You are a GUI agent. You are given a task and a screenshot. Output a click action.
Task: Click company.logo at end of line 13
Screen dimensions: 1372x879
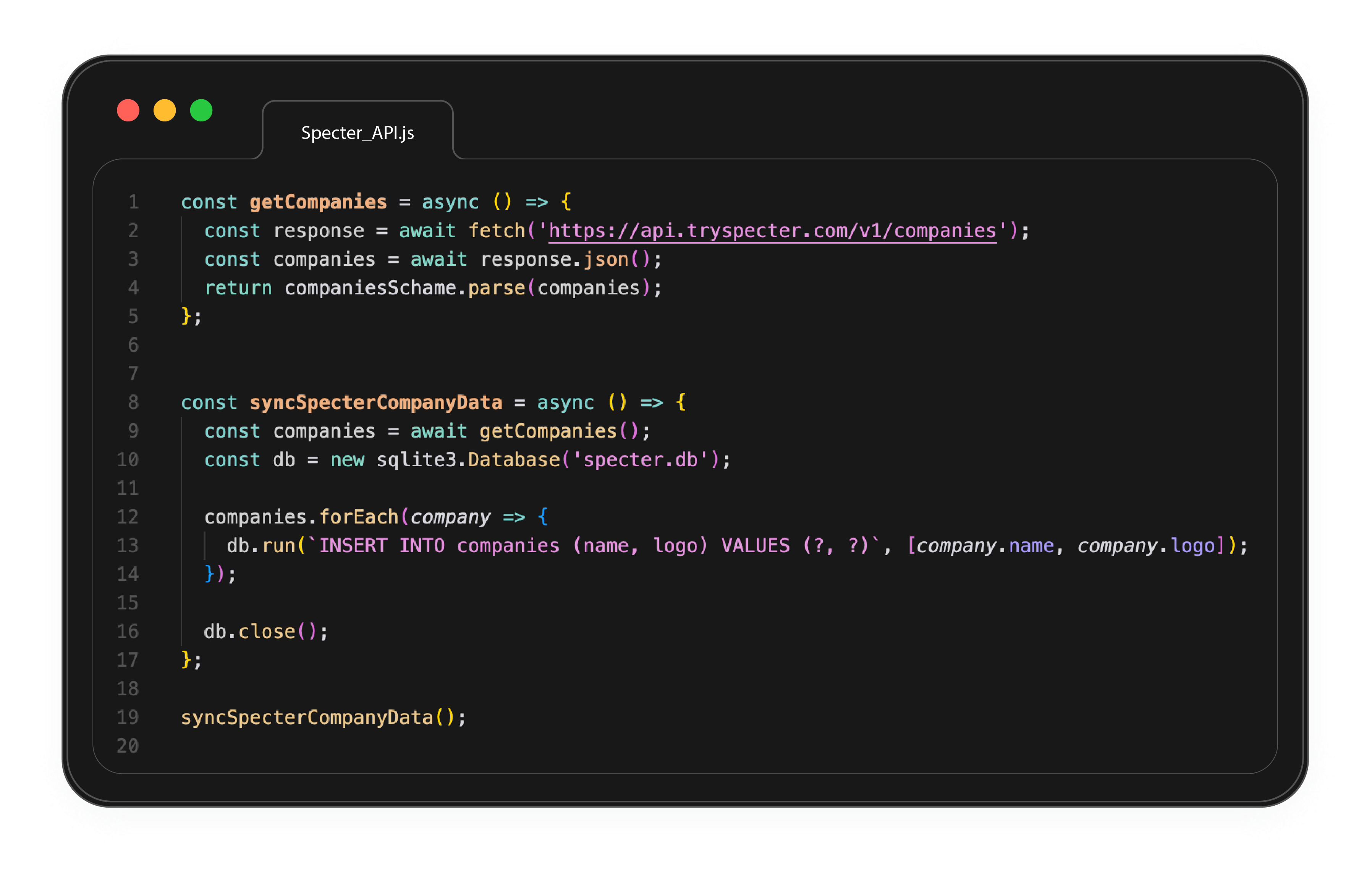click(x=1147, y=546)
